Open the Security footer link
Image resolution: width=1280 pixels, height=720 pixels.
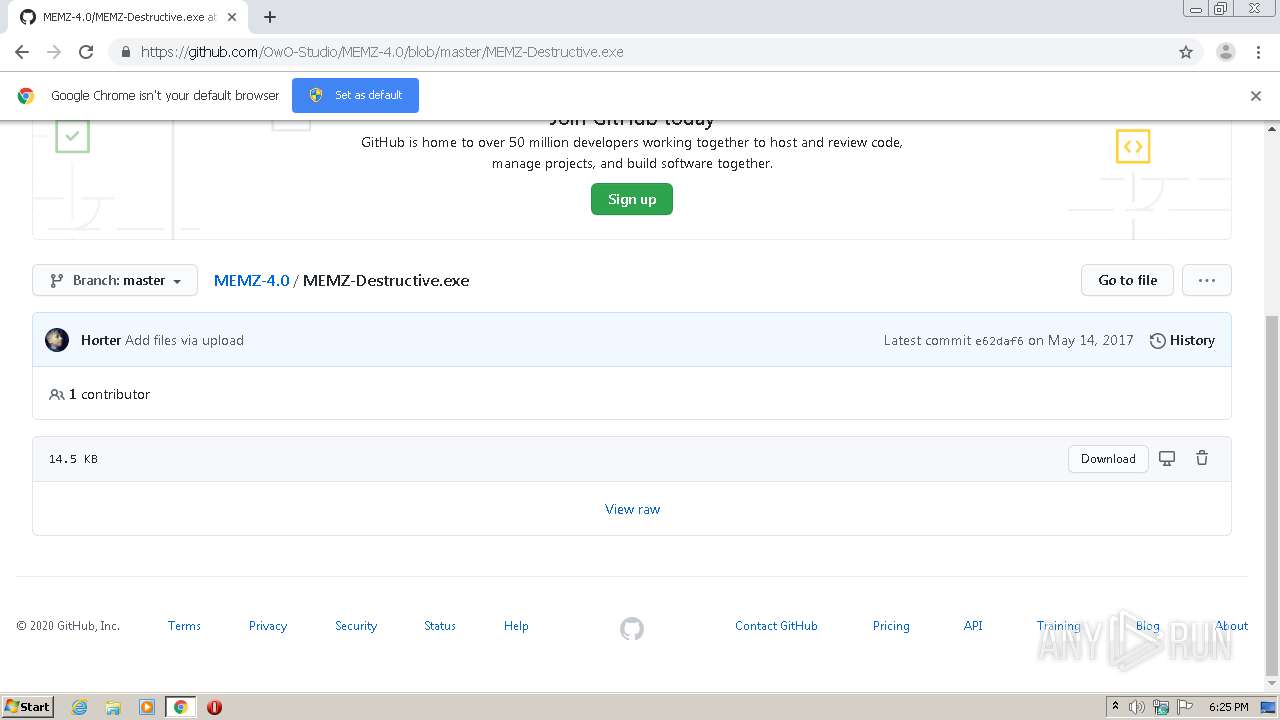tap(356, 626)
